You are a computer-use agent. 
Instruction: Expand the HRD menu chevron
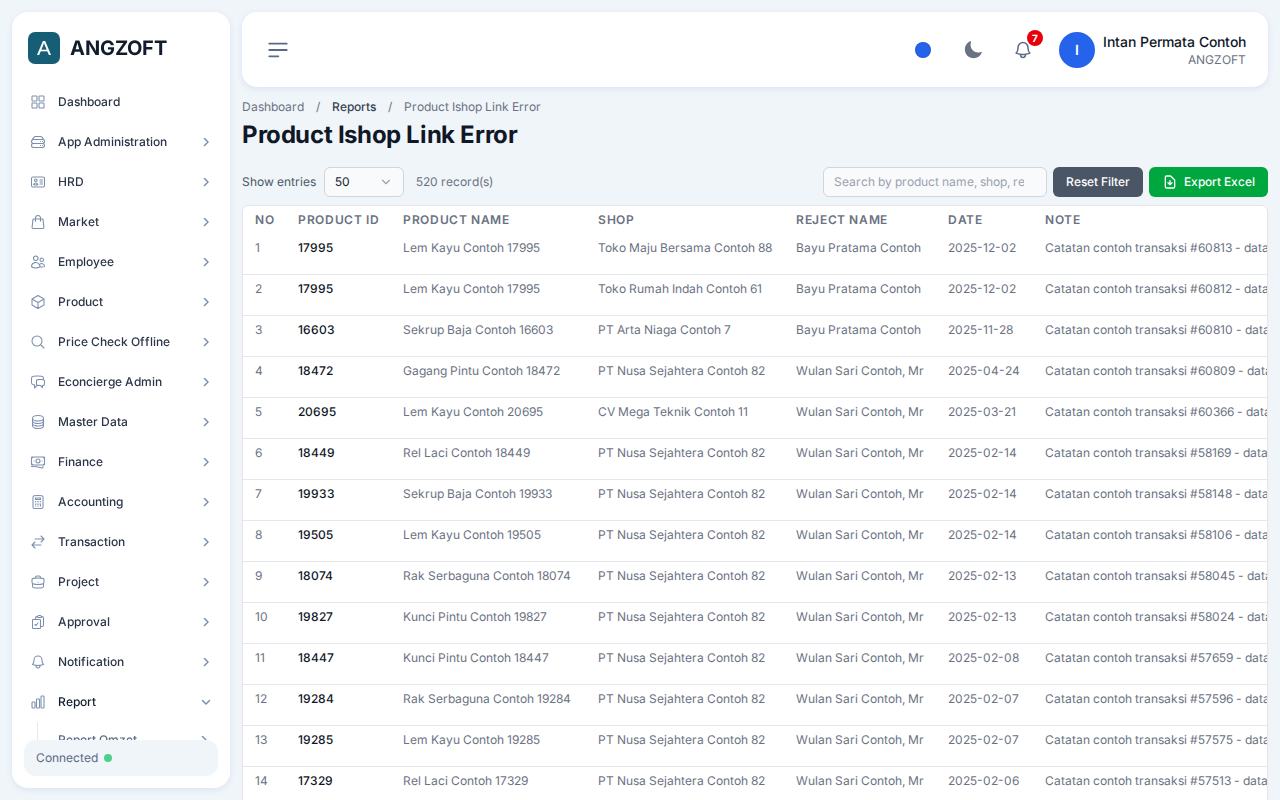click(x=206, y=182)
